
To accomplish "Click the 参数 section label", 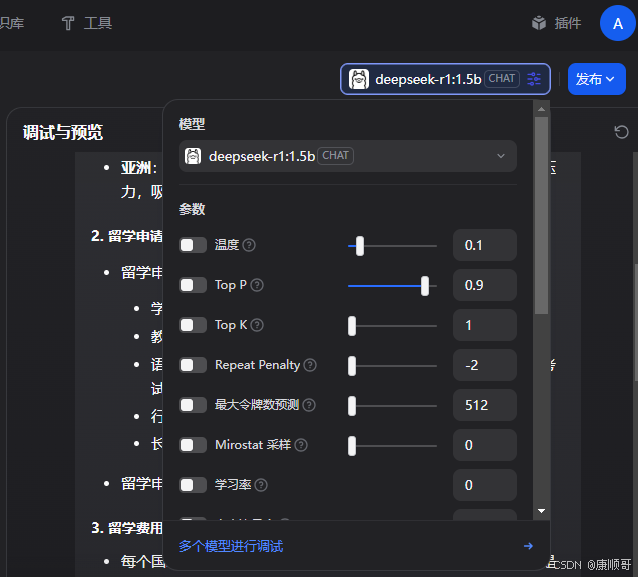I will tap(192, 209).
